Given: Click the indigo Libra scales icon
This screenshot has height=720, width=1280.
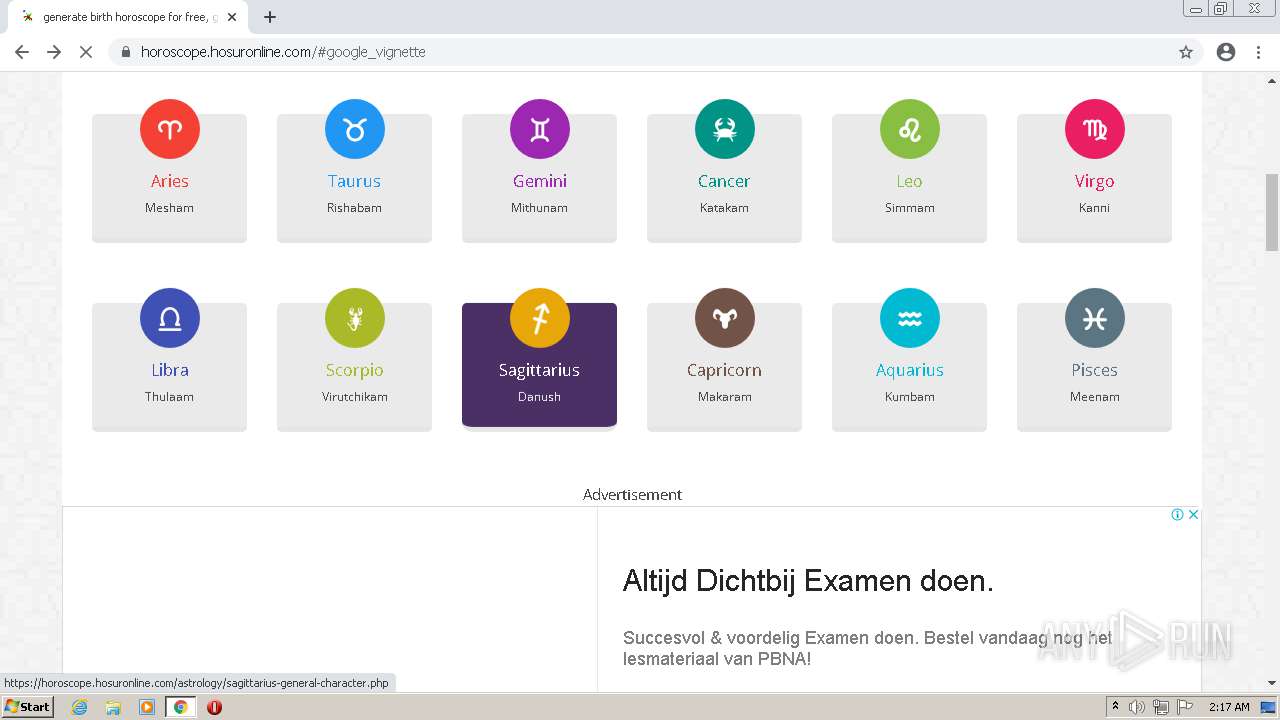Looking at the screenshot, I should pos(170,318).
